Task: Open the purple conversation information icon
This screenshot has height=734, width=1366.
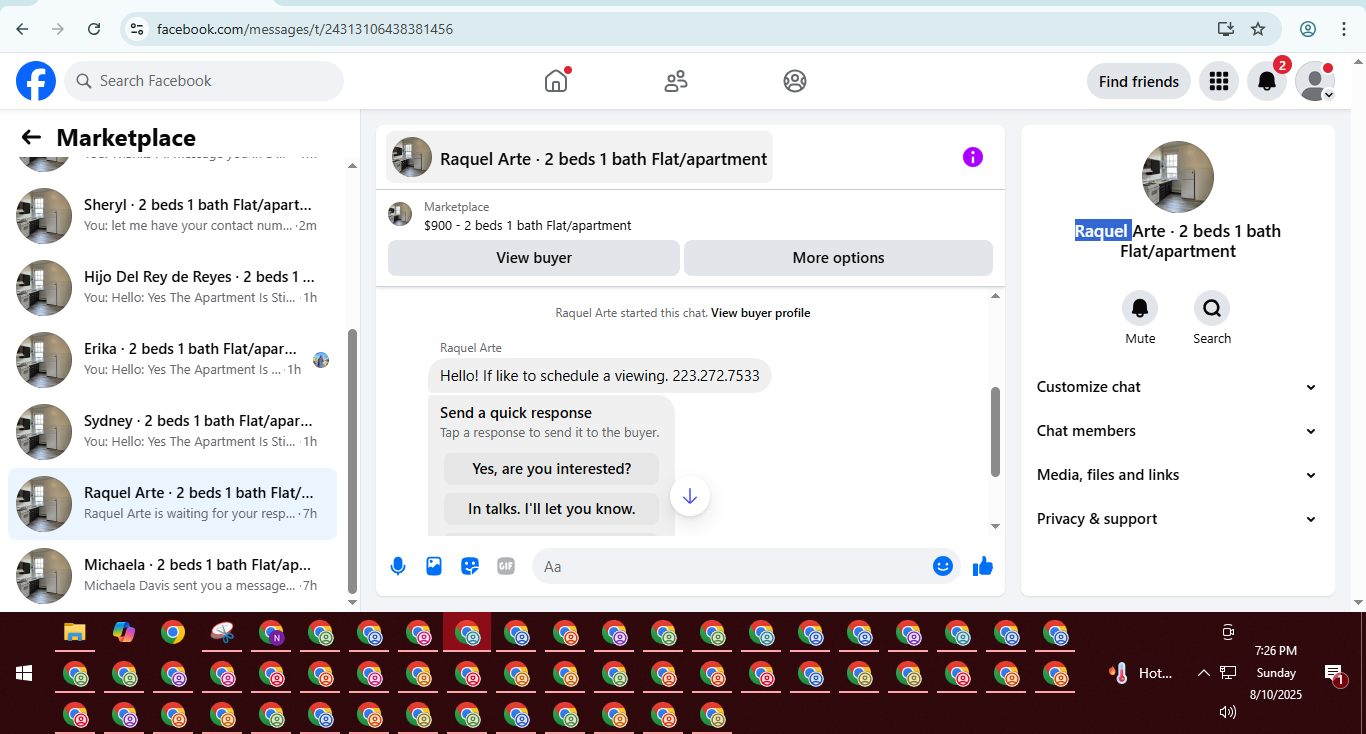Action: [973, 157]
